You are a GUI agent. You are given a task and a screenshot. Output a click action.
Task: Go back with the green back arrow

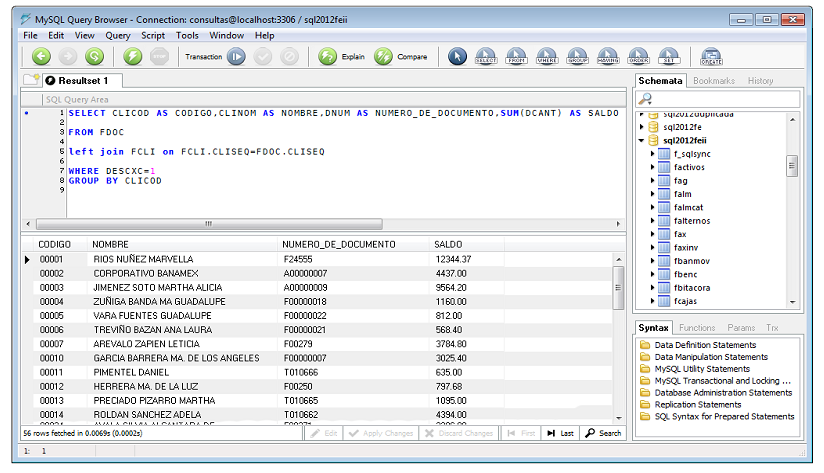[41, 56]
